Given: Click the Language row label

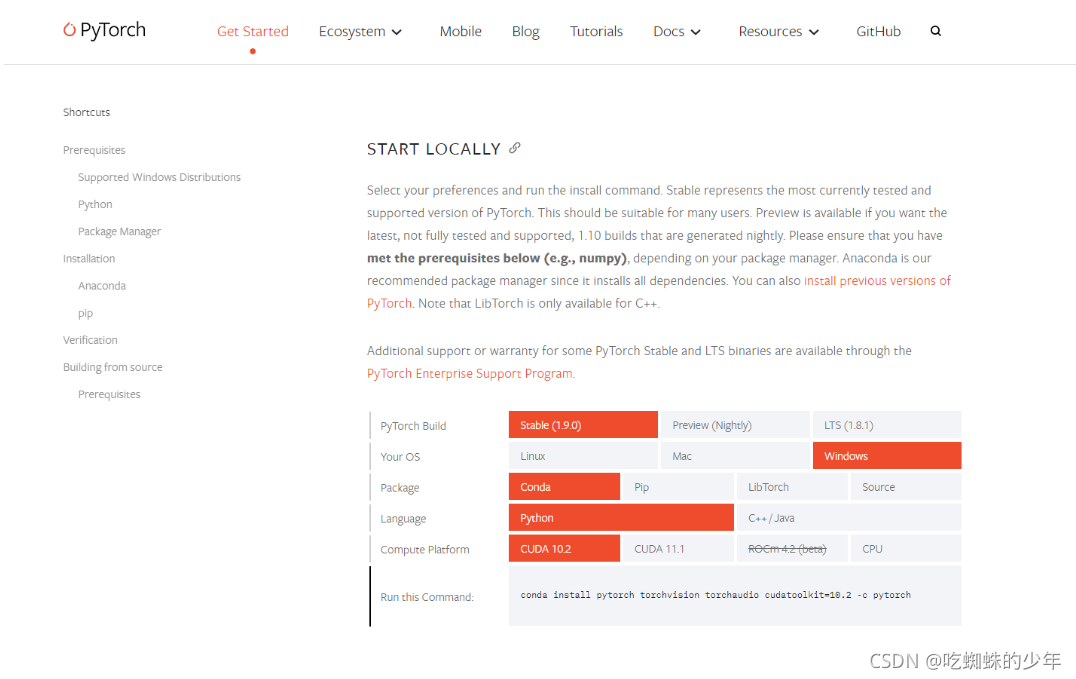Looking at the screenshot, I should [x=403, y=518].
